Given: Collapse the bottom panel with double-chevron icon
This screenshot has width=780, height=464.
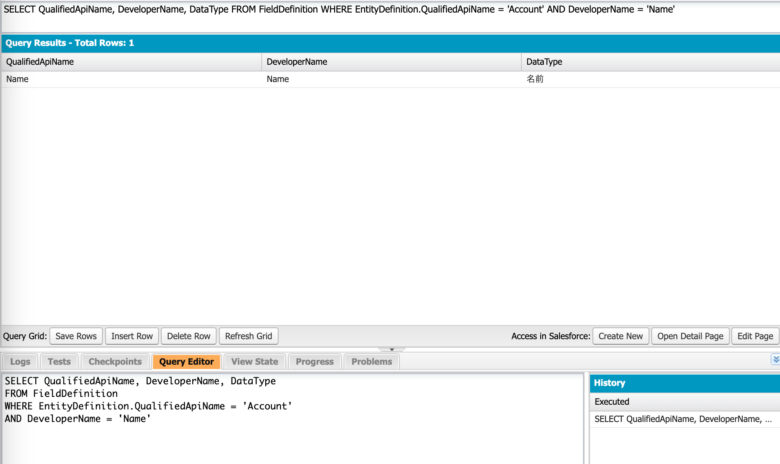Looking at the screenshot, I should point(775,360).
